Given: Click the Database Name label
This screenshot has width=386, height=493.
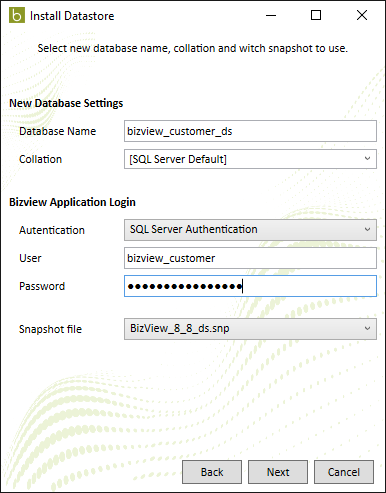Looking at the screenshot, I should click(x=57, y=131).
